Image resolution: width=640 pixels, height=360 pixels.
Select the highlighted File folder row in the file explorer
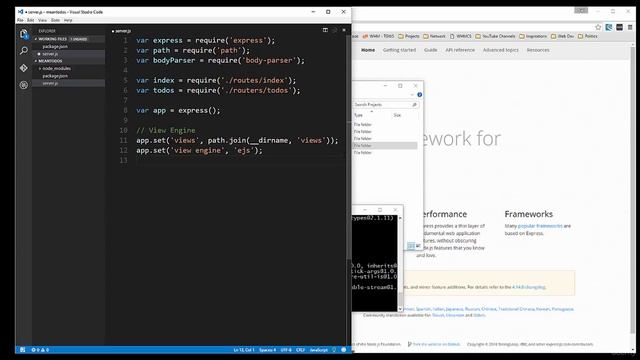385,146
